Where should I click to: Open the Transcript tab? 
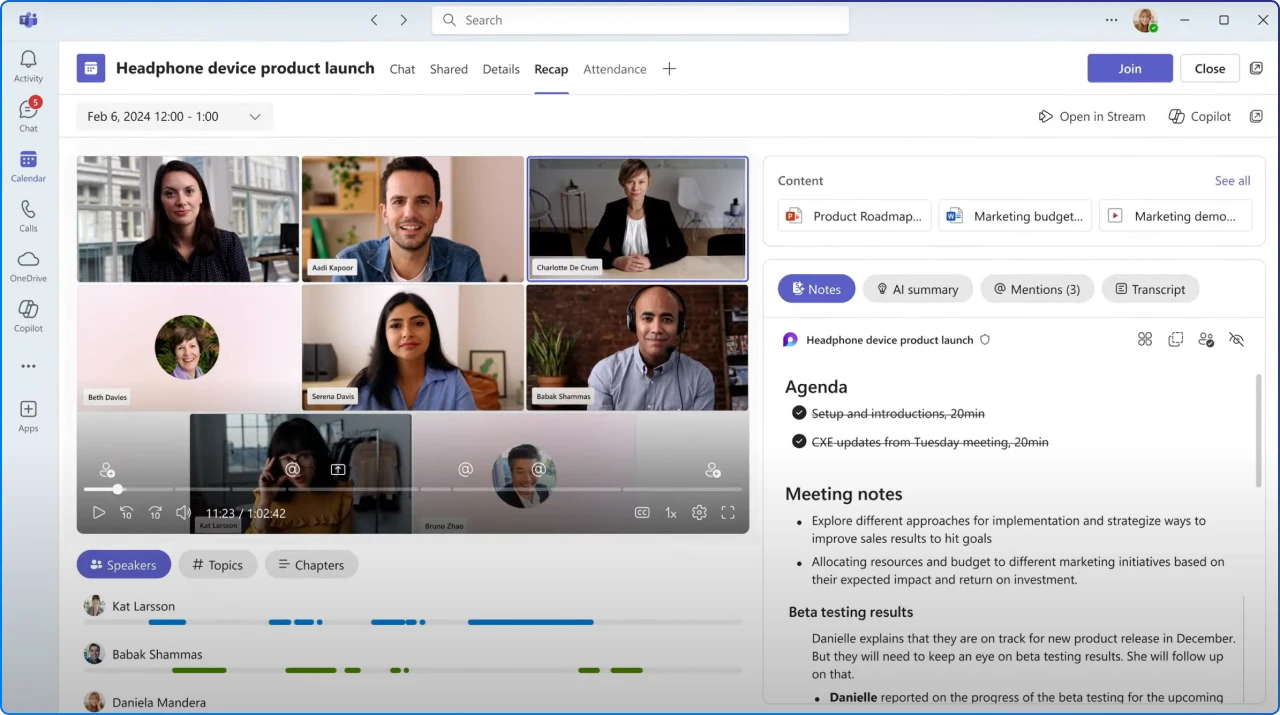coord(1150,289)
